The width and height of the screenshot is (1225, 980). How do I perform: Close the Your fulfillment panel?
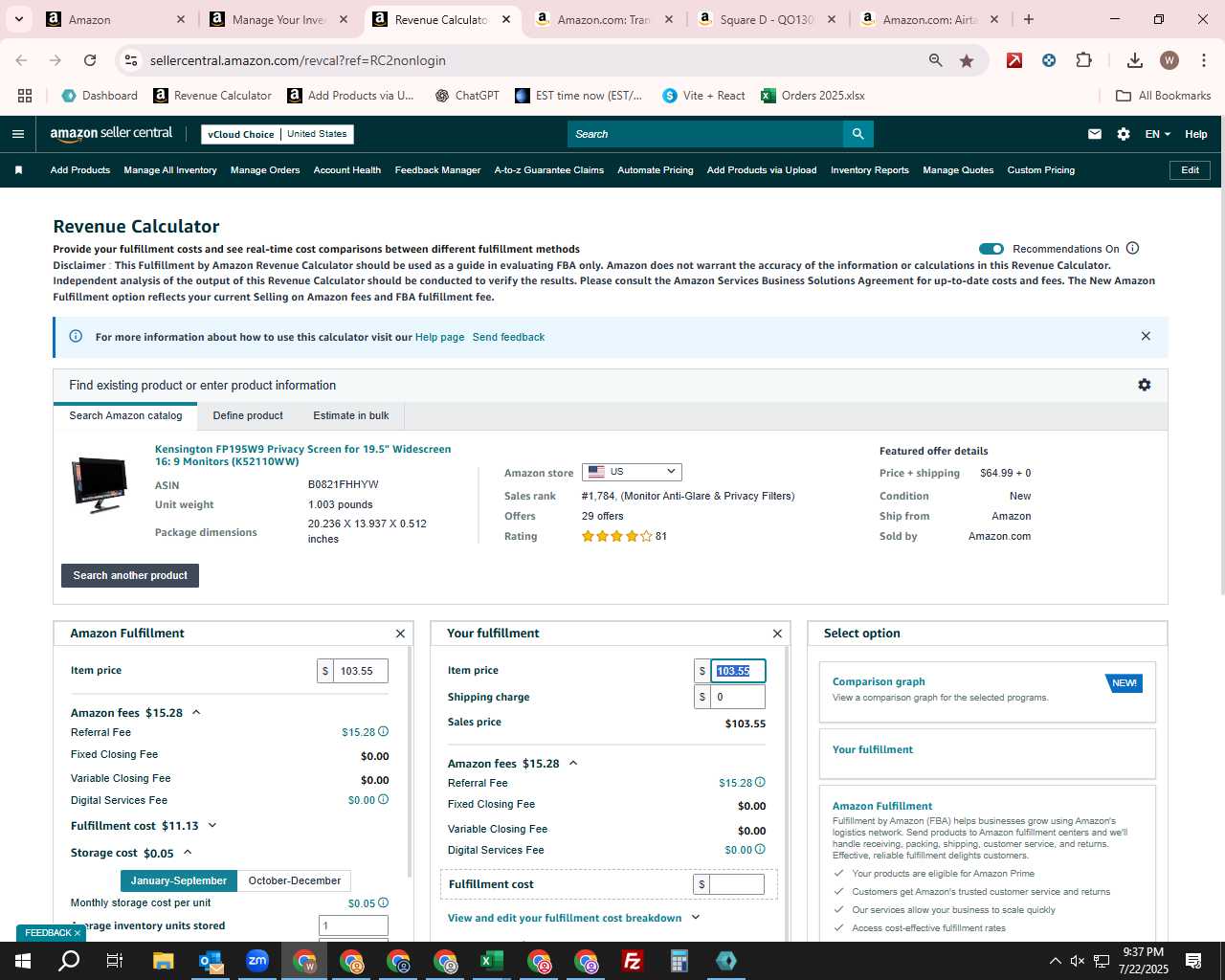[x=777, y=634]
